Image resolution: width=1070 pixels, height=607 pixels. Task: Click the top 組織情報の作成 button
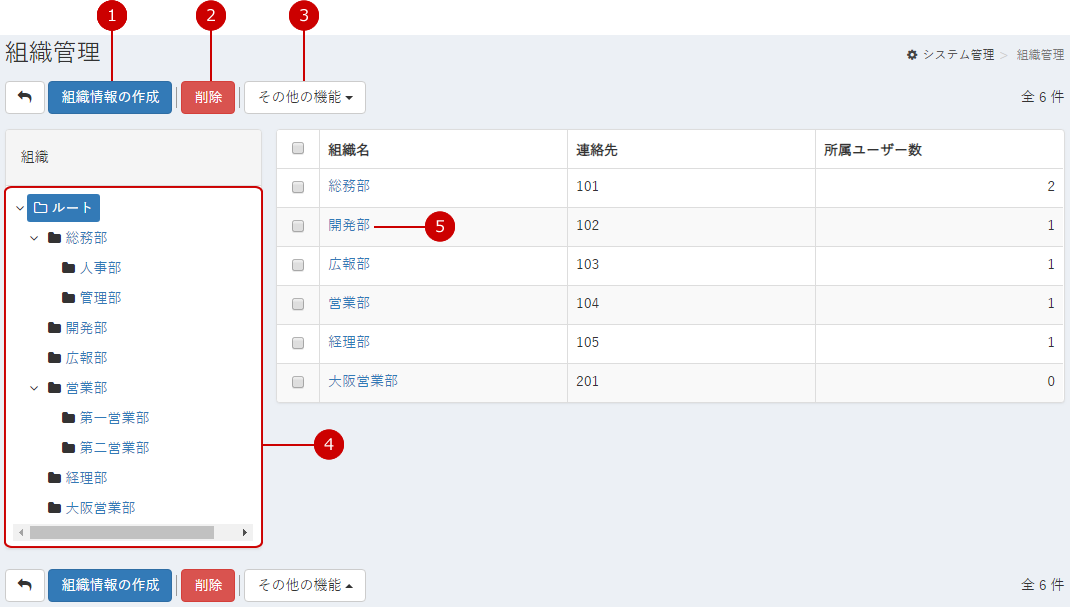coord(110,97)
